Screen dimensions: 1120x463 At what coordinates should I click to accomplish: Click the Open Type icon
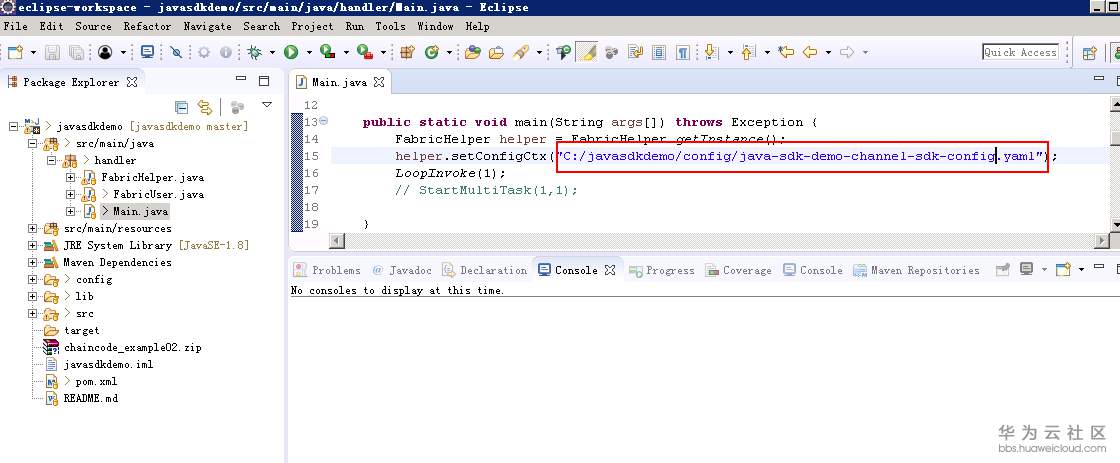(x=472, y=52)
